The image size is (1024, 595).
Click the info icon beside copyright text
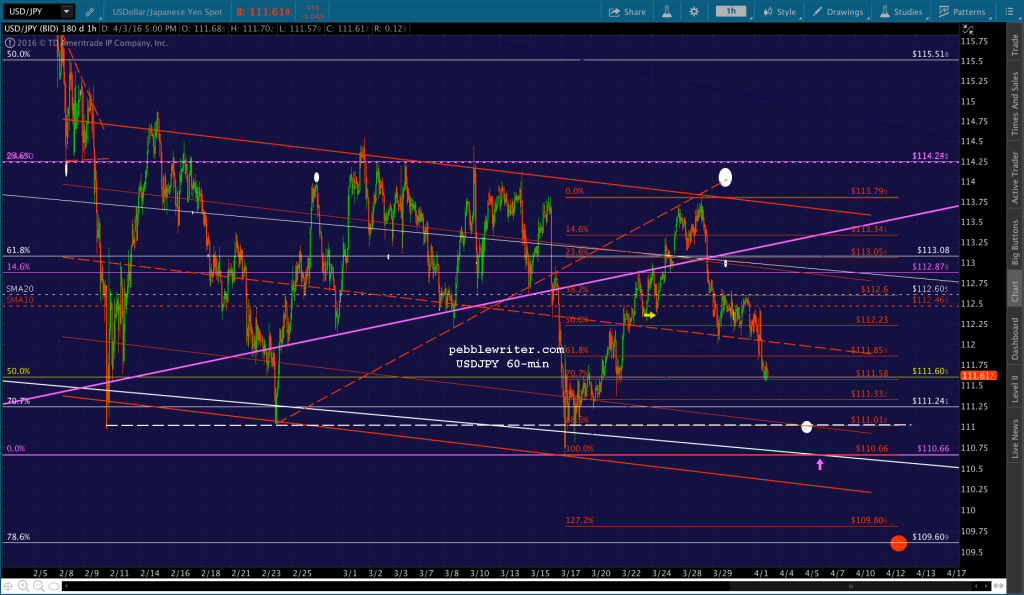pos(10,43)
